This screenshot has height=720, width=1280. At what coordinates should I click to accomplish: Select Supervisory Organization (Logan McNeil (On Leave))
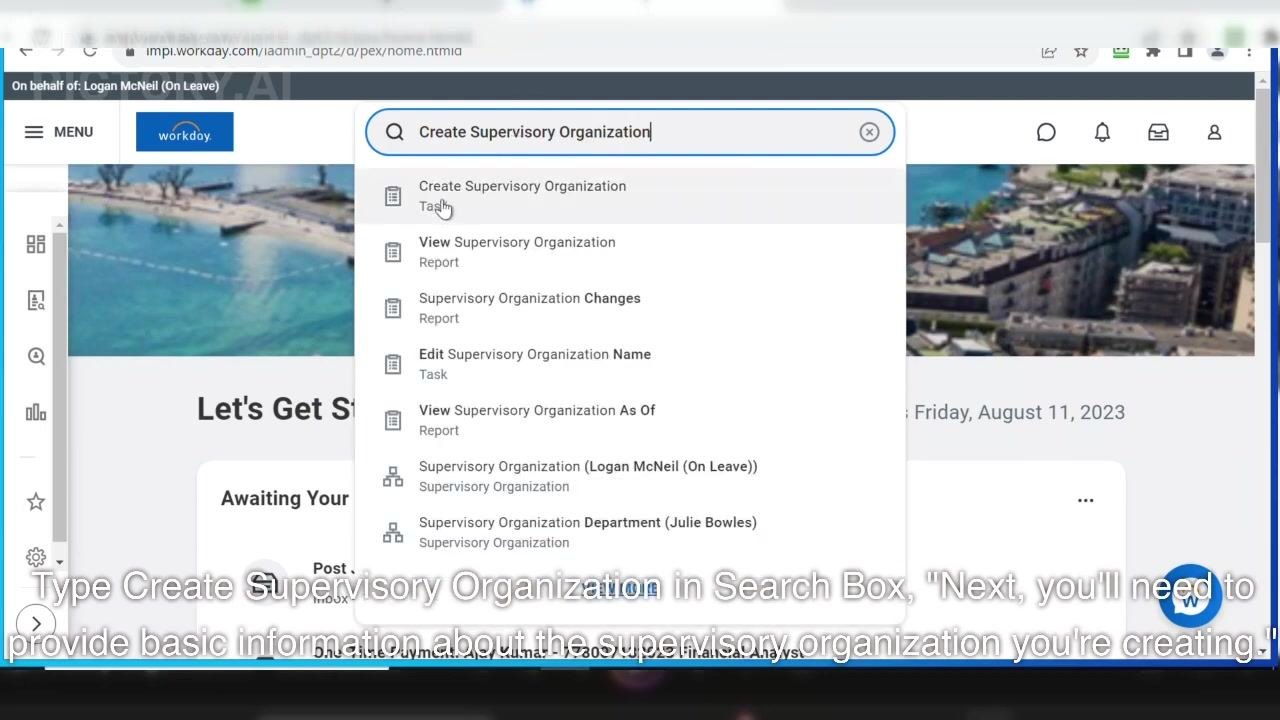630,476
